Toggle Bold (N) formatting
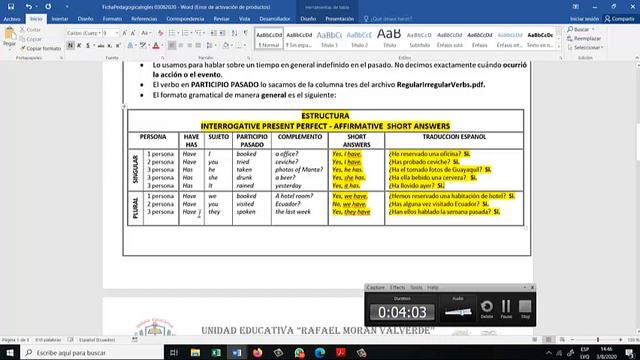This screenshot has width=640, height=360. 71,46
